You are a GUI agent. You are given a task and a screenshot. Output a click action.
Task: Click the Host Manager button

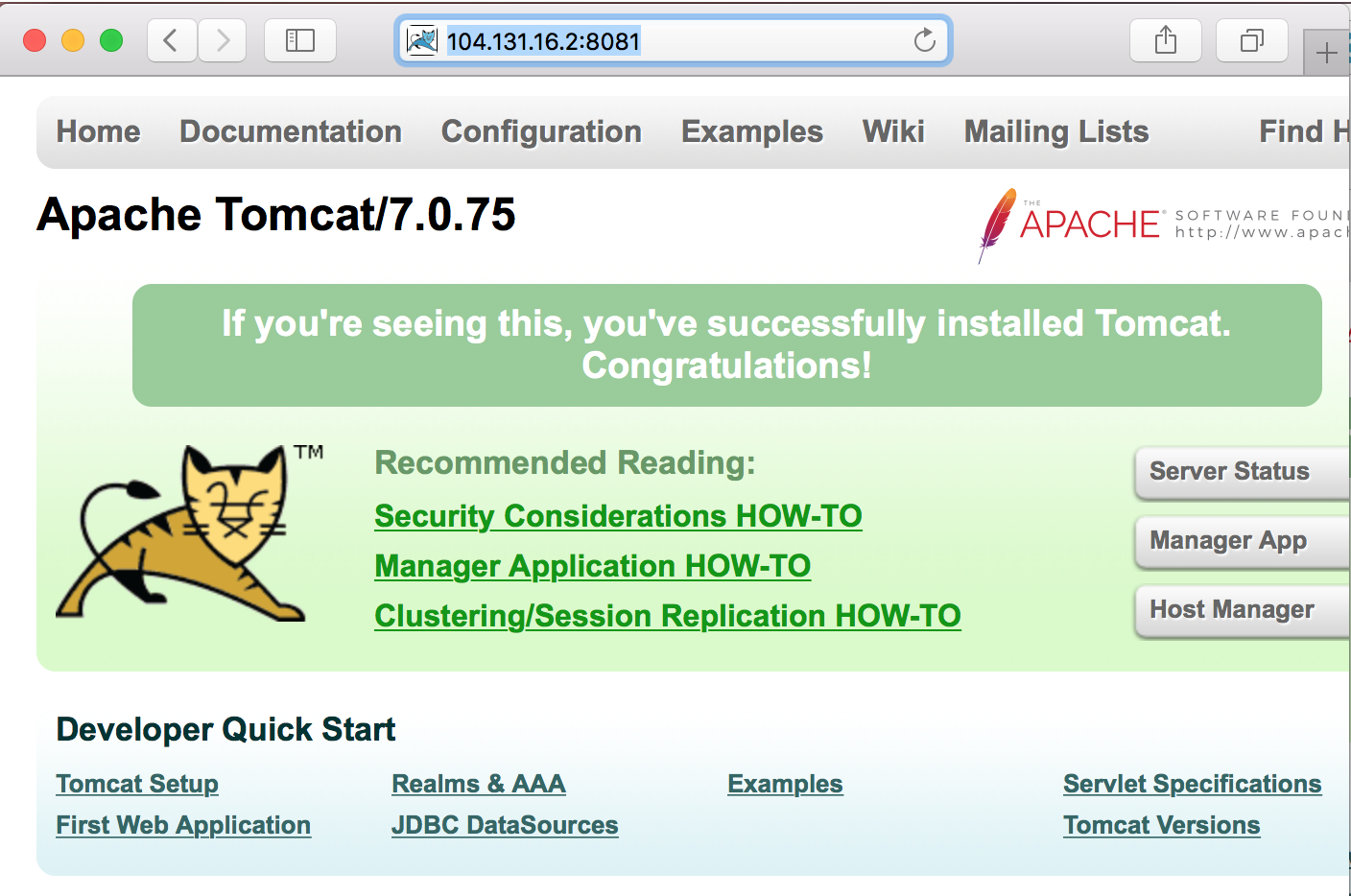(x=1243, y=610)
